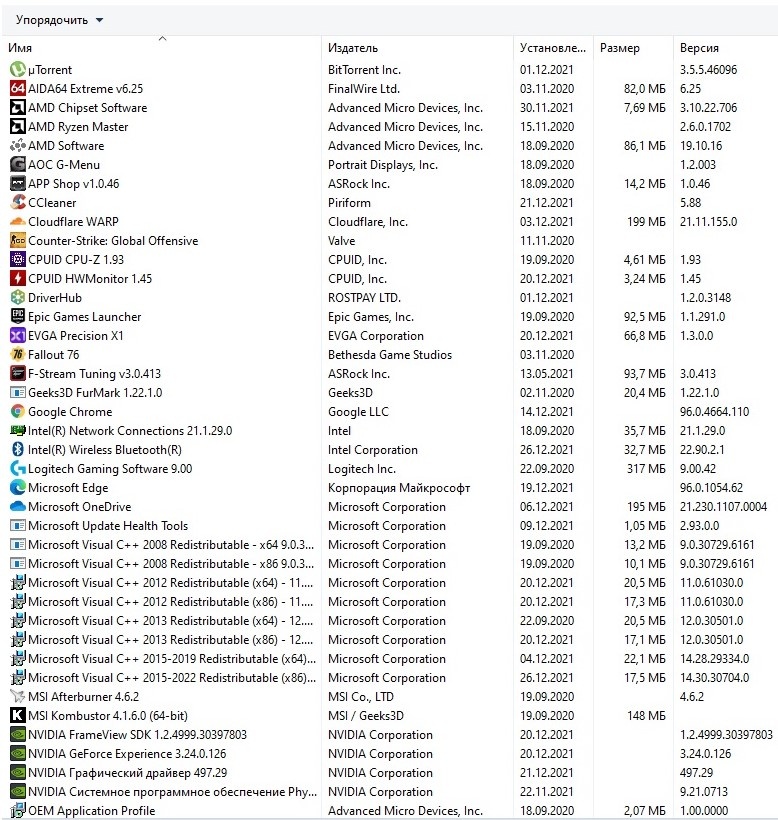Screen dimensions: 778x820
Task: Click the CPUID HWMonitor icon
Action: click(18, 279)
